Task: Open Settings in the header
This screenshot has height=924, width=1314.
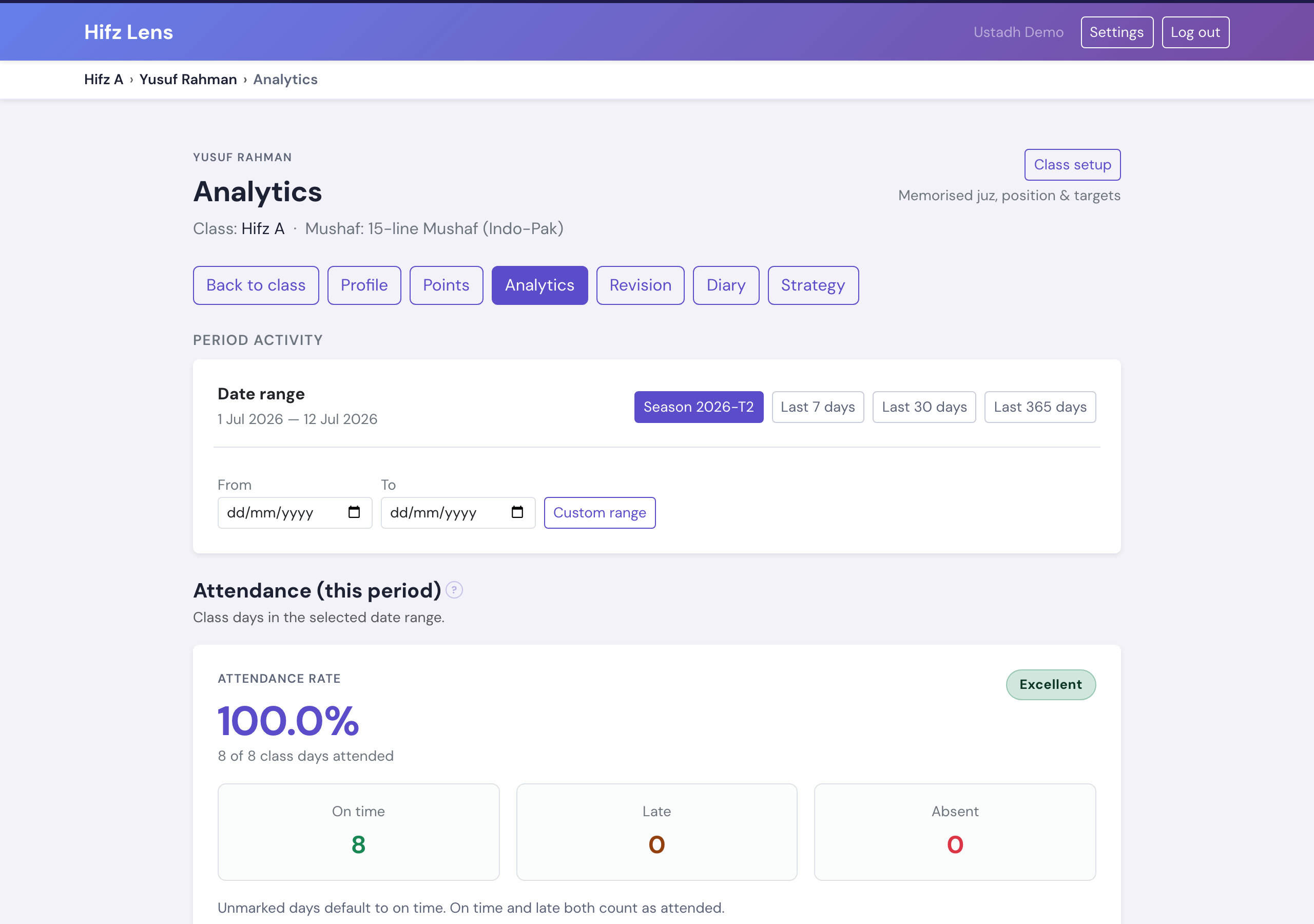Action: click(x=1116, y=32)
